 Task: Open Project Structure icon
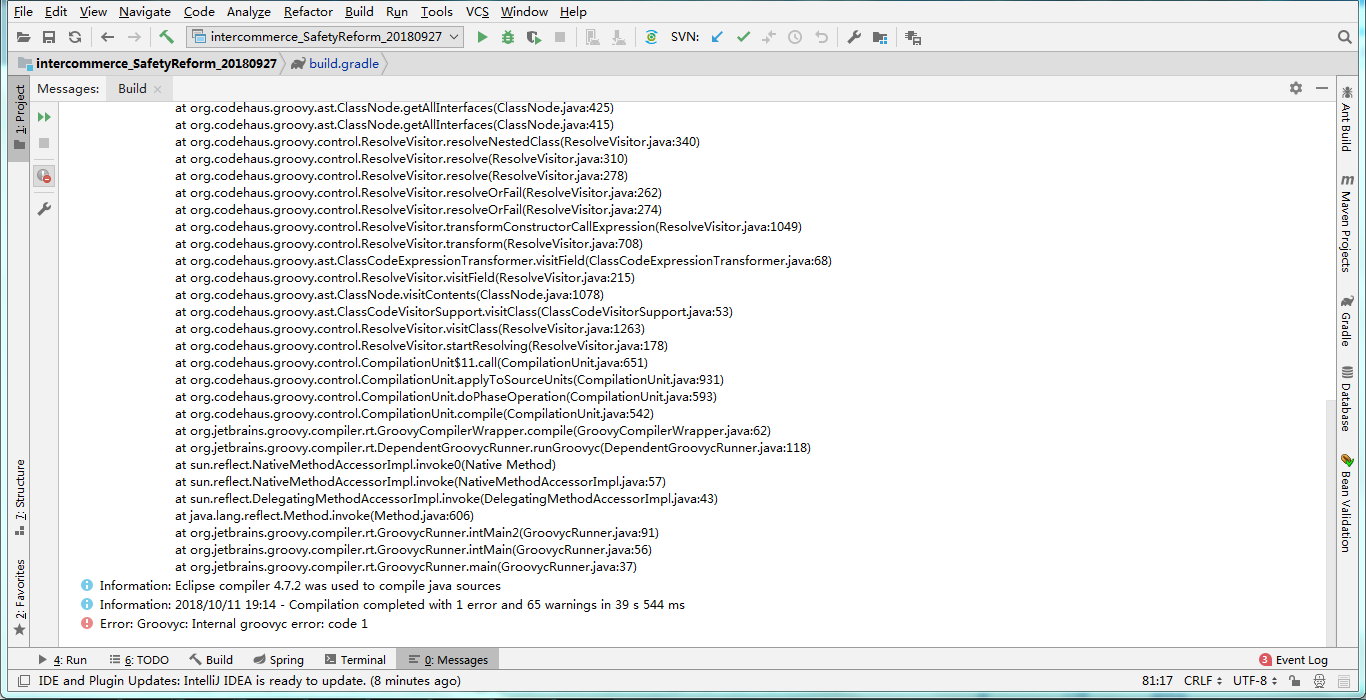tap(880, 37)
